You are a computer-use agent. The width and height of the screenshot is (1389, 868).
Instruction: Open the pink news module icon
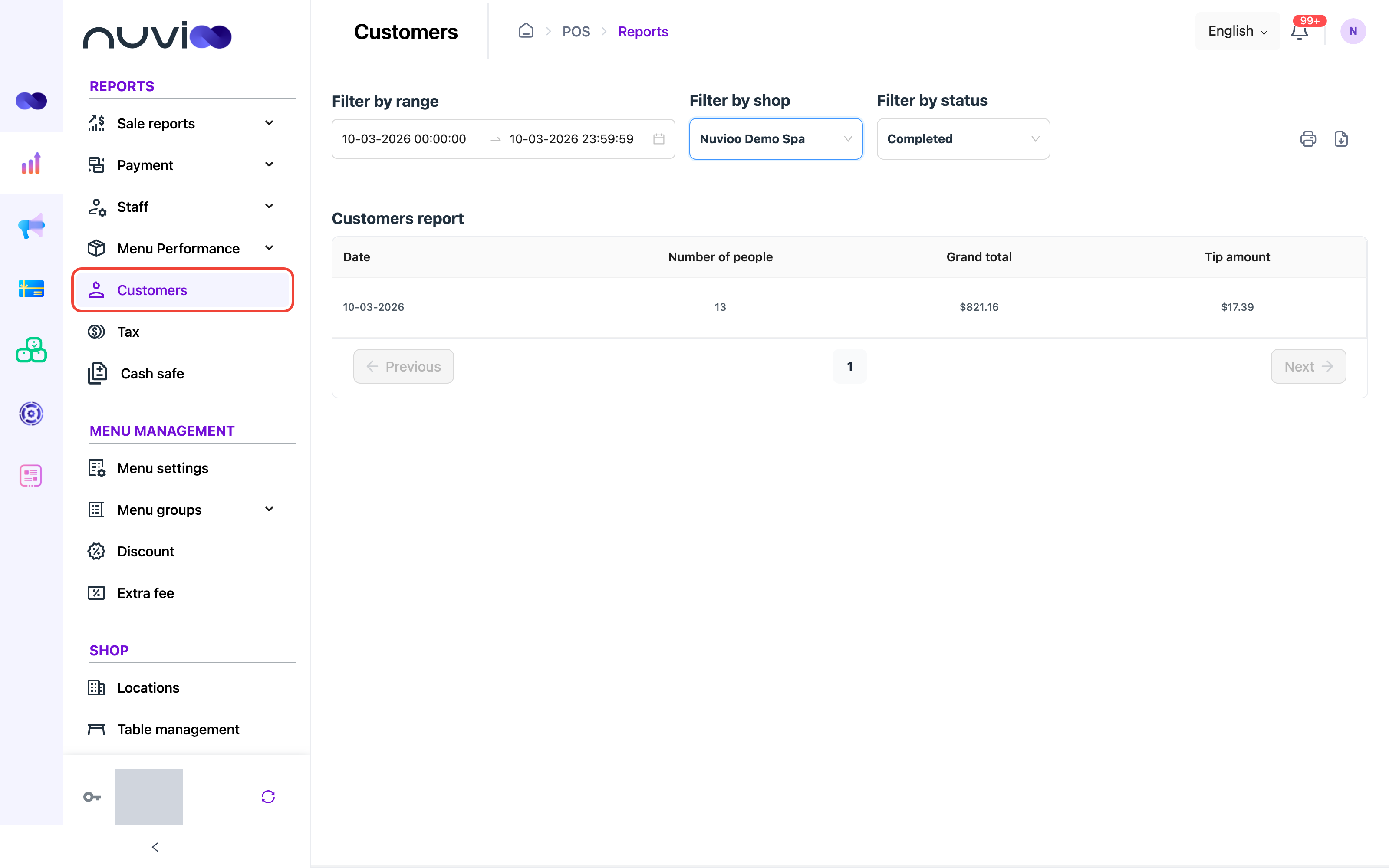(x=31, y=475)
